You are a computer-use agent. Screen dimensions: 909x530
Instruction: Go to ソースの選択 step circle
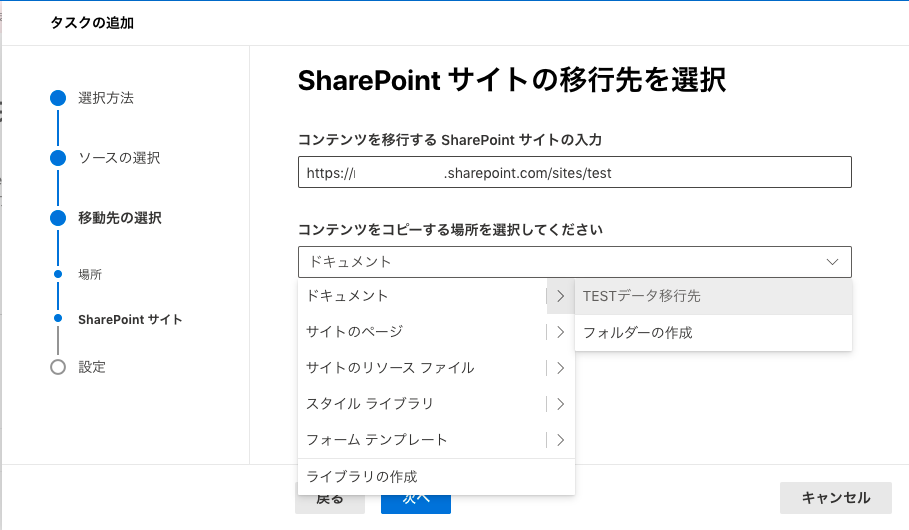coord(58,158)
